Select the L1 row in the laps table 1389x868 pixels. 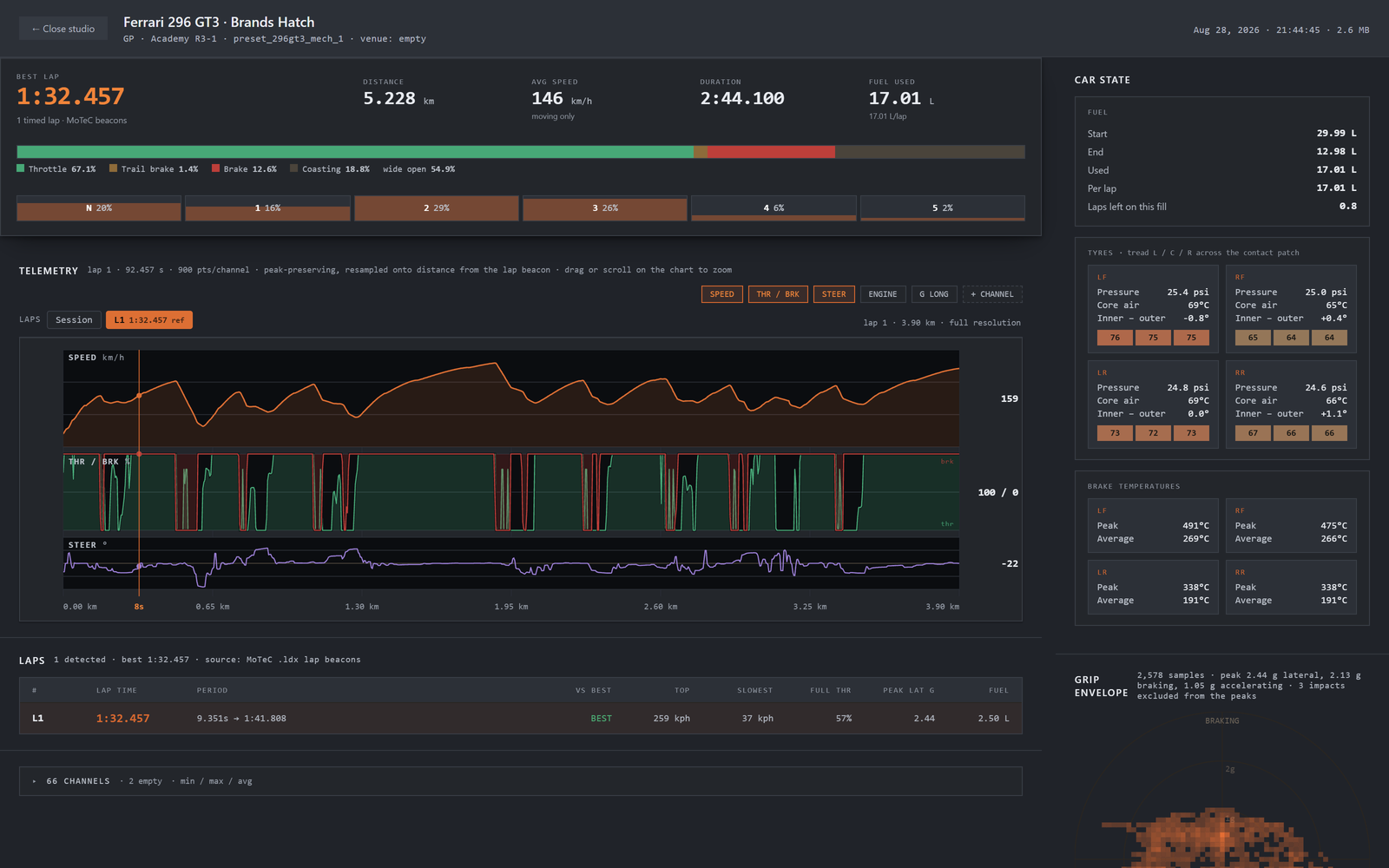(521, 719)
